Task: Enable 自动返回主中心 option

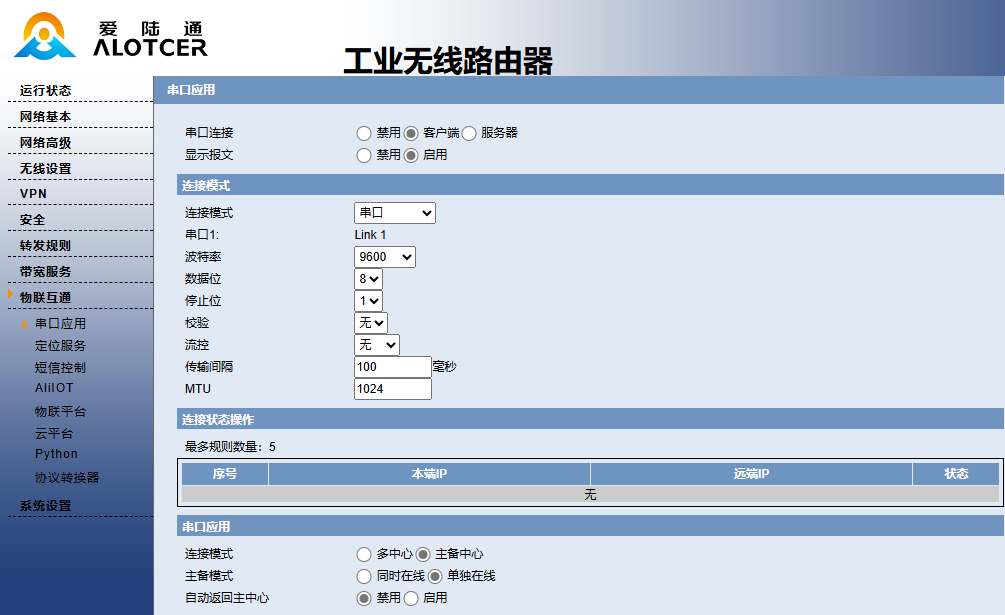Action: (412, 598)
